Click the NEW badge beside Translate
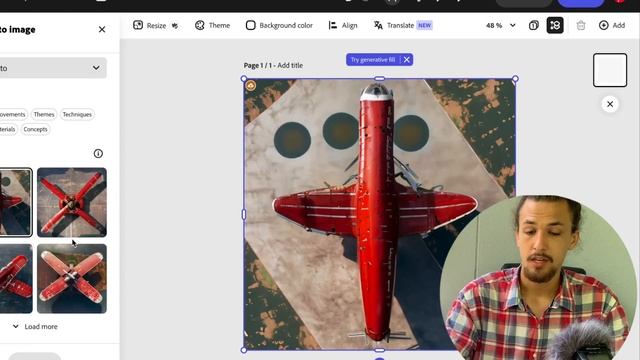Image resolution: width=640 pixels, height=360 pixels. point(424,25)
